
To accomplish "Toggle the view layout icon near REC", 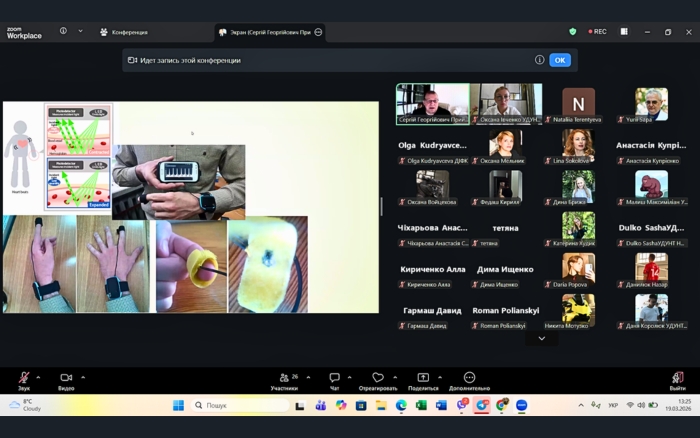I will pos(623,32).
